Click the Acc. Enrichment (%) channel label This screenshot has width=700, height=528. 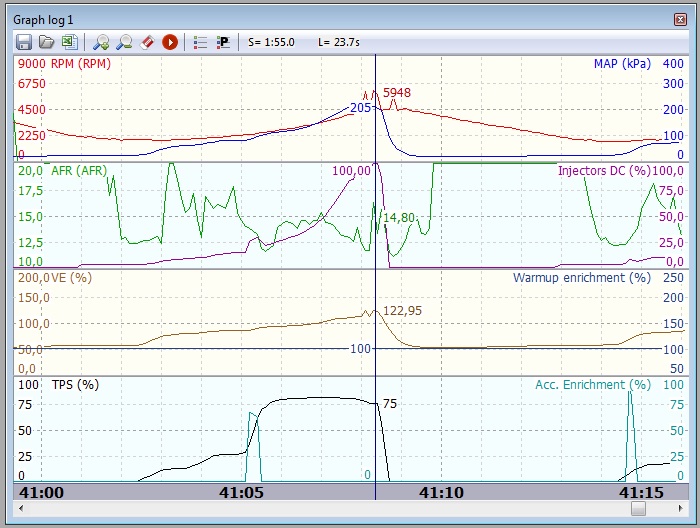[x=592, y=384]
